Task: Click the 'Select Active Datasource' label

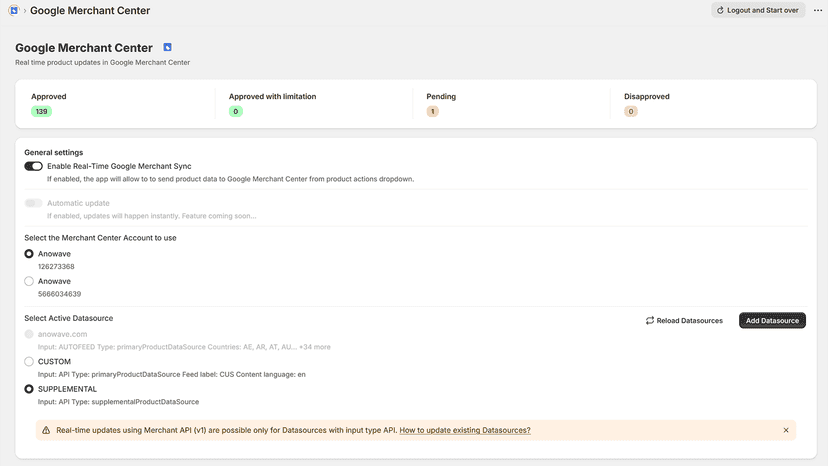Action: [69, 319]
